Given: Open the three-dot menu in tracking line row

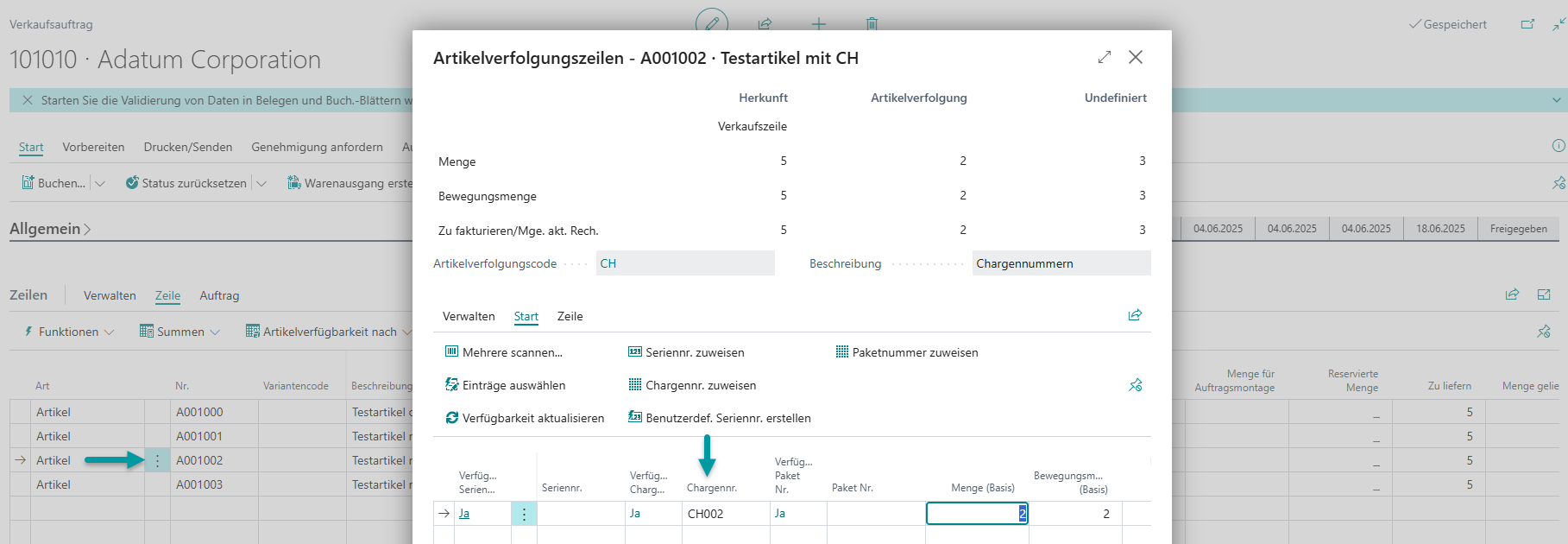Looking at the screenshot, I should coord(524,514).
